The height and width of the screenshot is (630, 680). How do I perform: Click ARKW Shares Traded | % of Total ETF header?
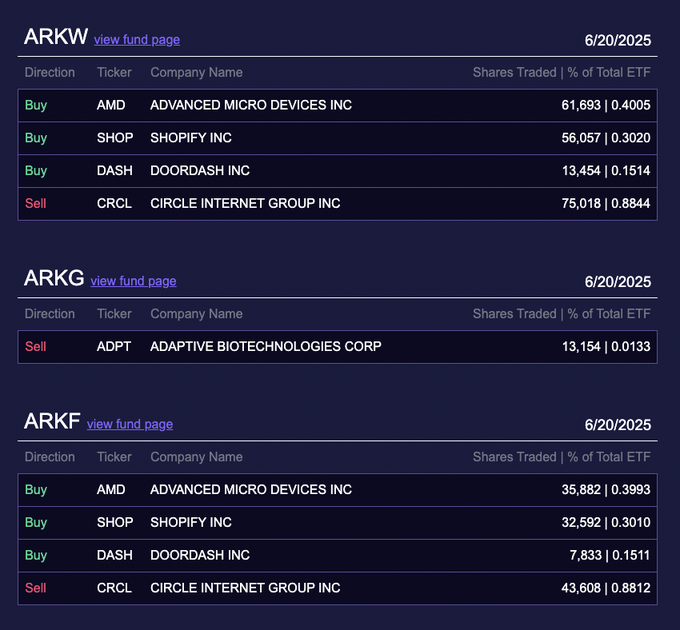pyautogui.click(x=562, y=72)
